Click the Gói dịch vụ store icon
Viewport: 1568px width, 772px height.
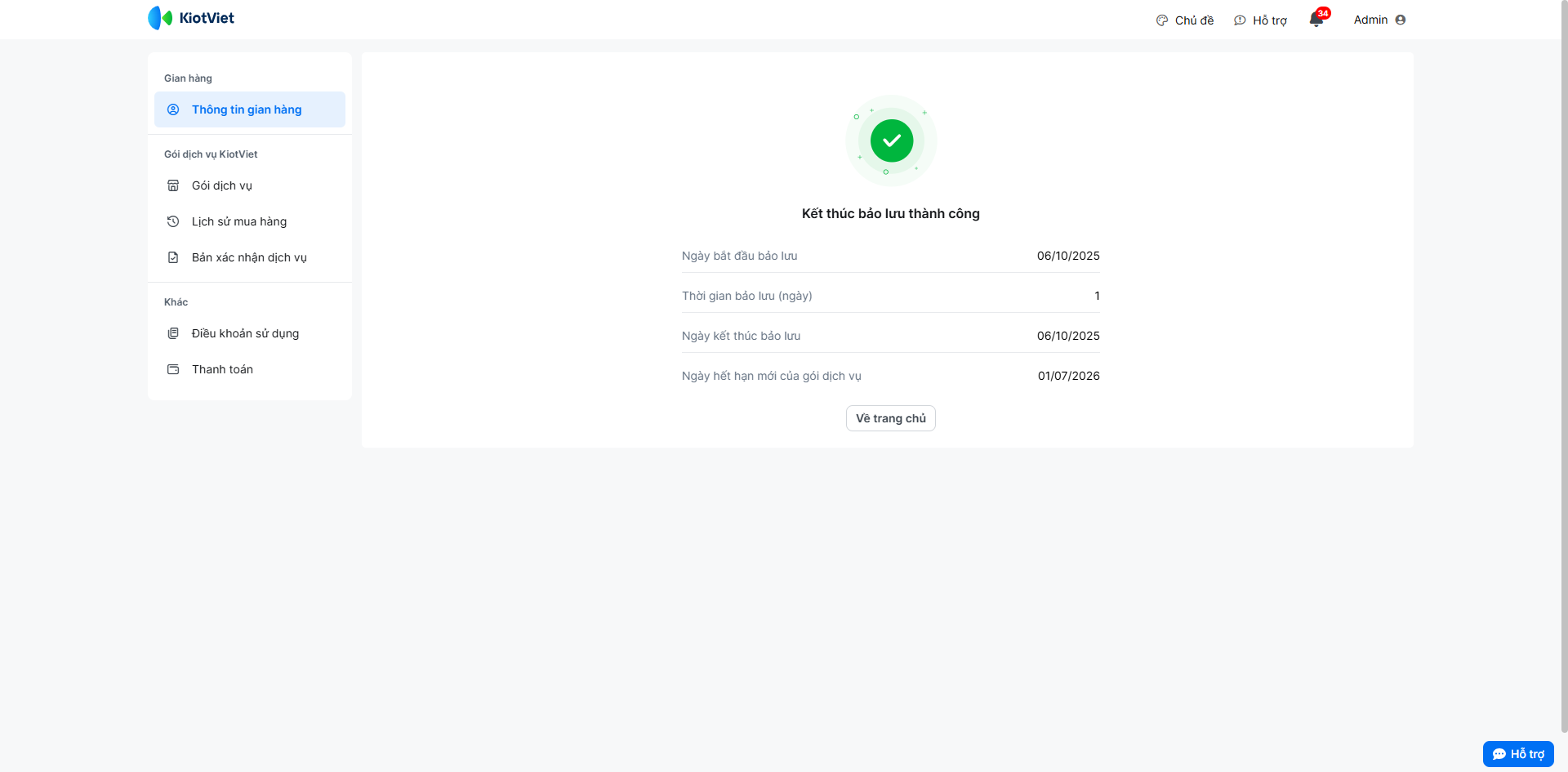tap(173, 185)
